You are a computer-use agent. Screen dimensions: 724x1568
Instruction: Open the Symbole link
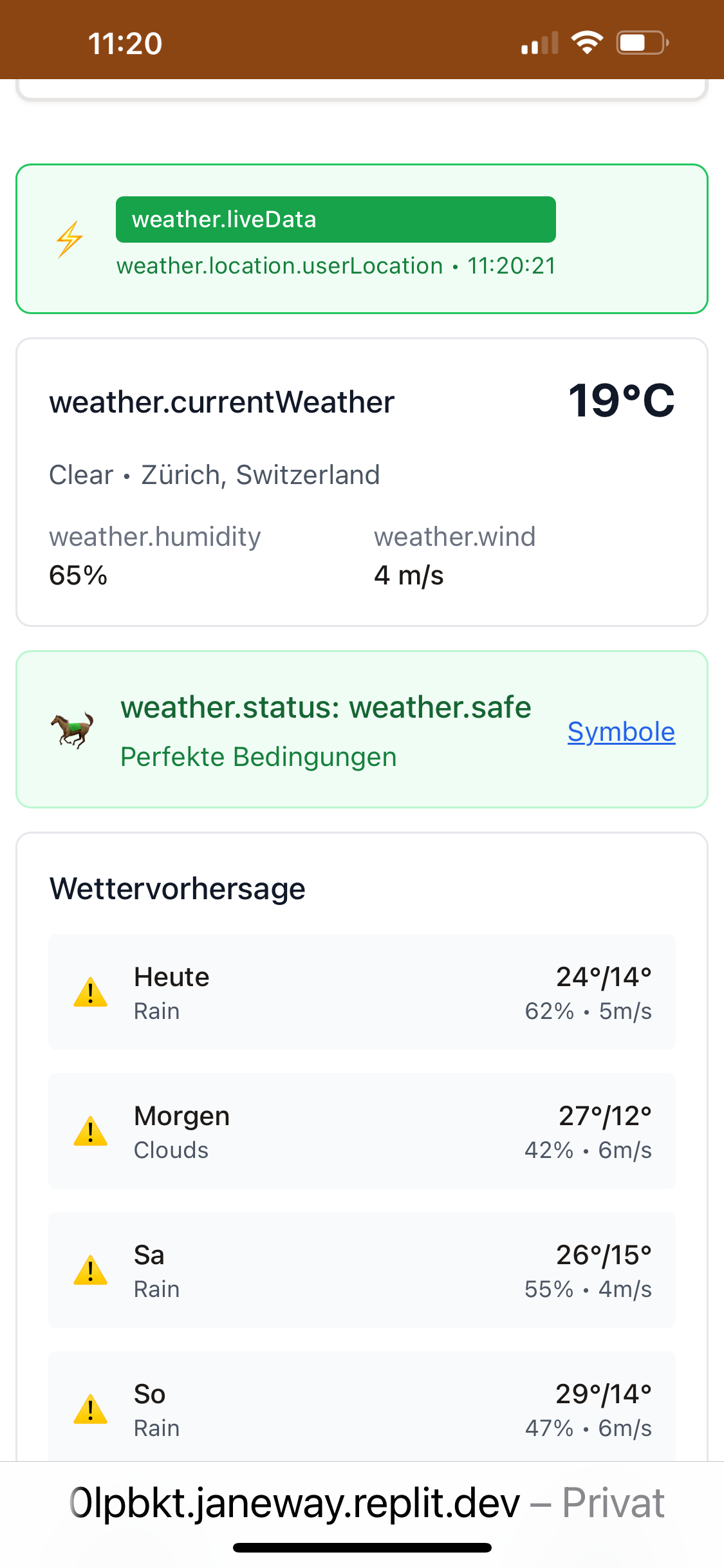coord(621,732)
